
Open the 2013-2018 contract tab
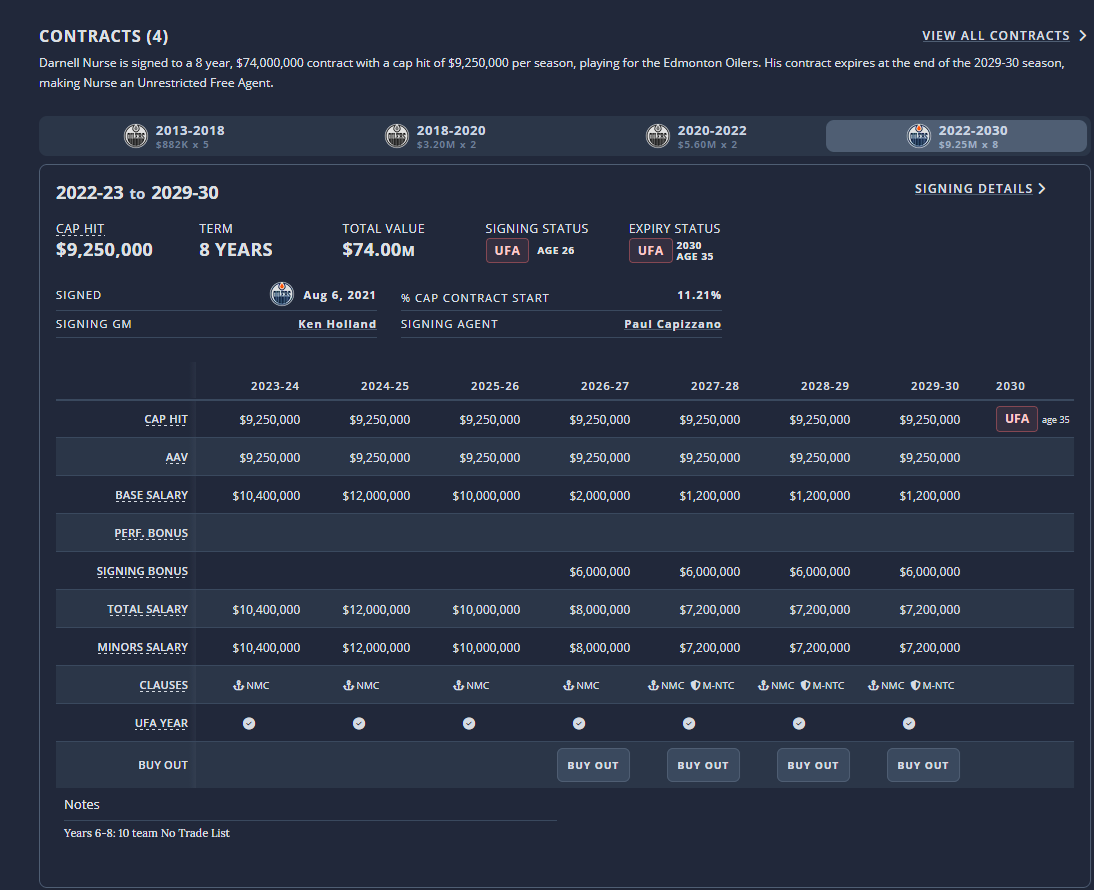pyautogui.click(x=173, y=136)
